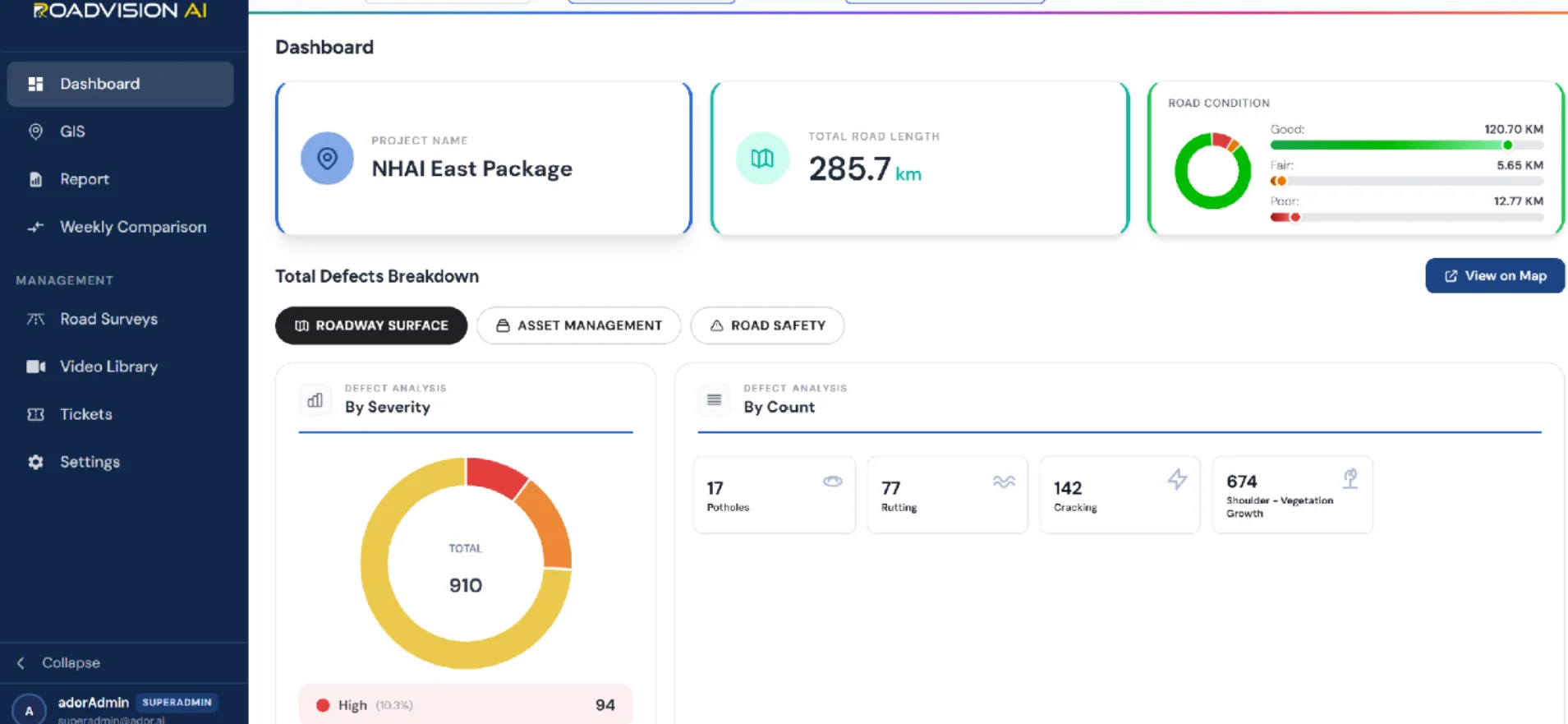Image resolution: width=1568 pixels, height=724 pixels.
Task: Collapse the sidebar using the chevron
Action: (21, 663)
